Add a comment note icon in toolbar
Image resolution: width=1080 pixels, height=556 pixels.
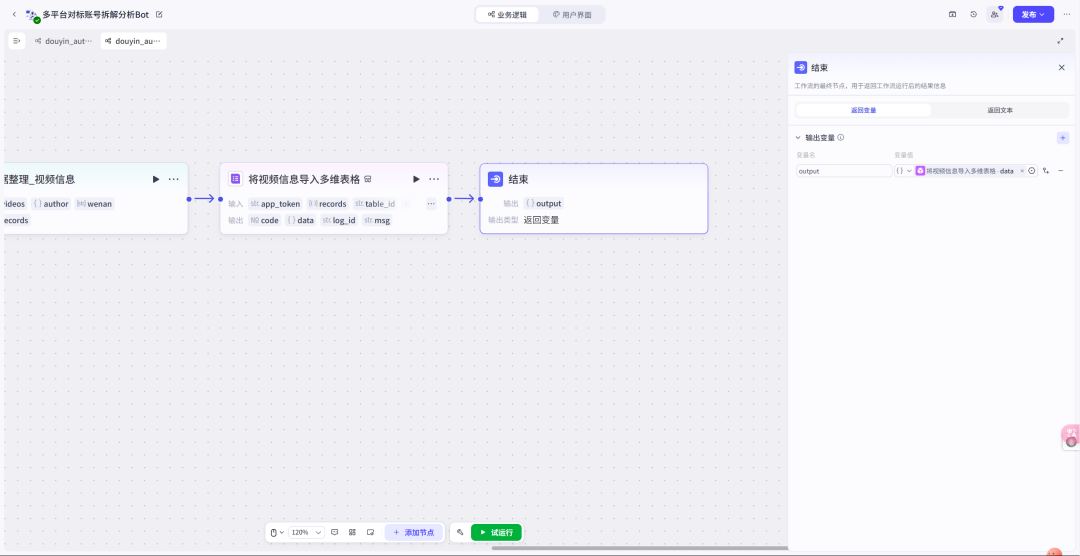coord(335,533)
